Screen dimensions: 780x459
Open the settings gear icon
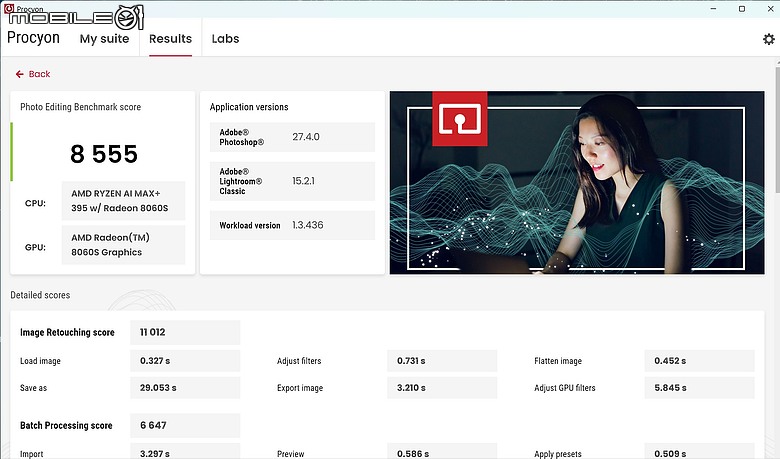(769, 39)
